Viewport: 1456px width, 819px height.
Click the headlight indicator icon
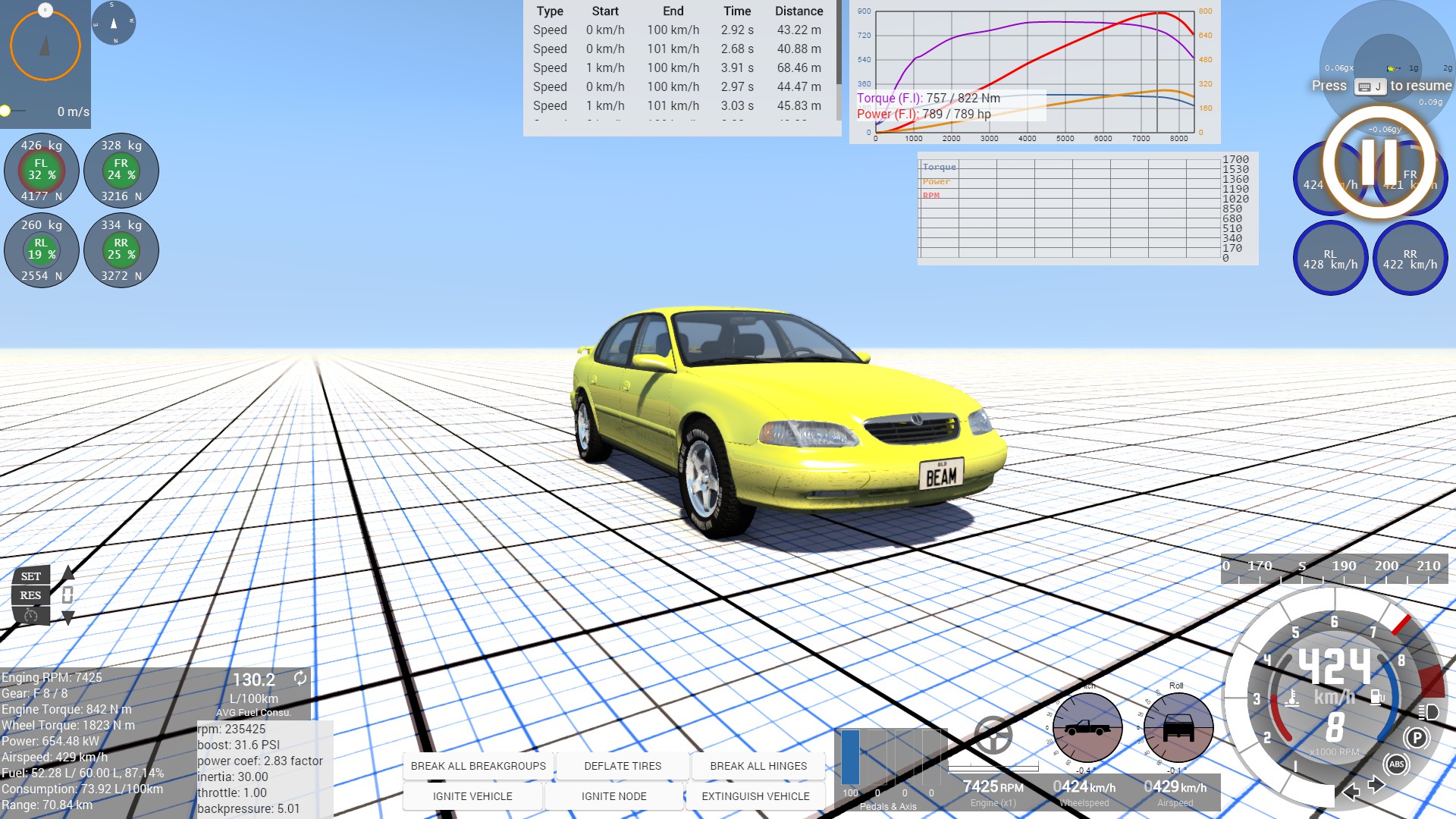pyautogui.click(x=1429, y=711)
